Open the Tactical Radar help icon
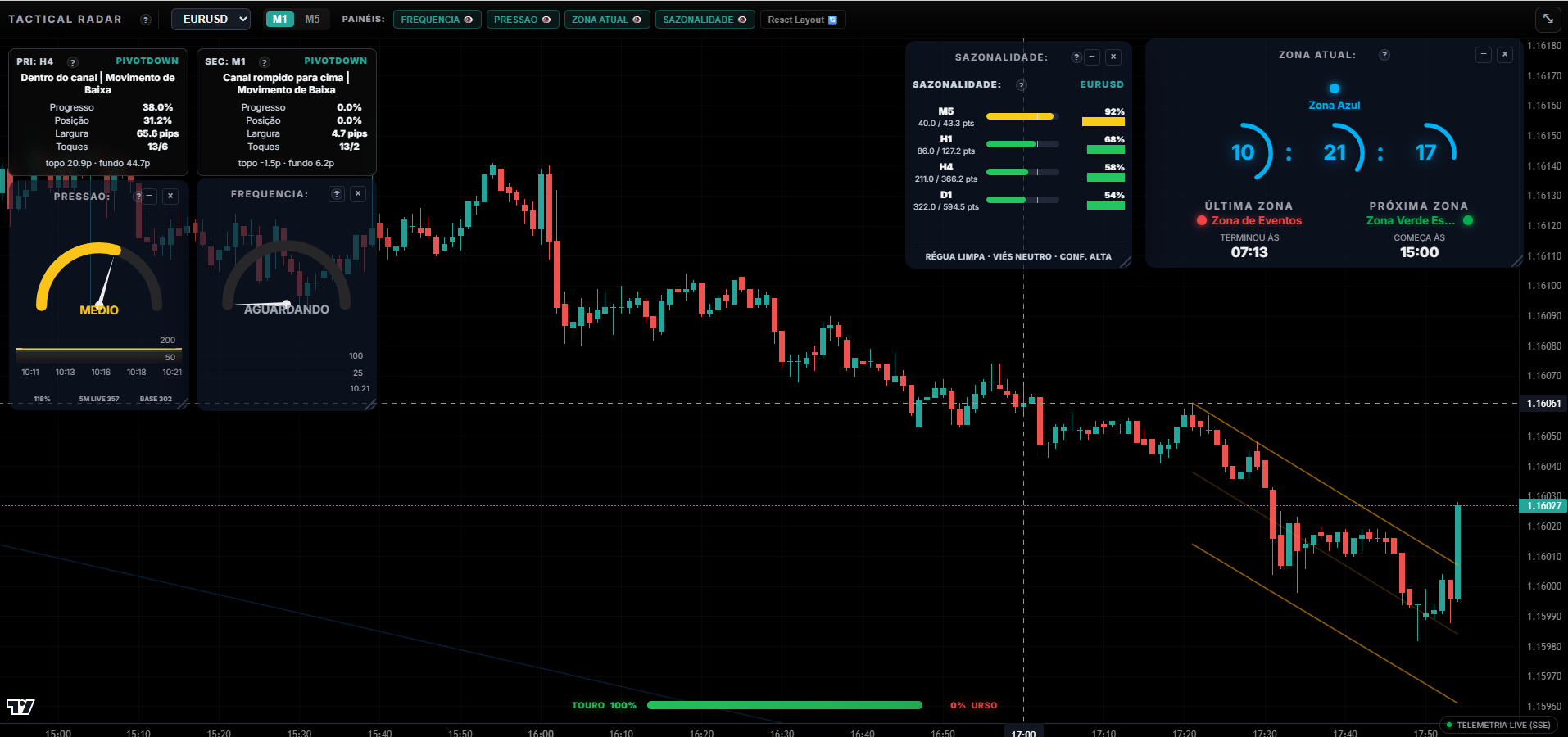This screenshot has height=737, width=1568. [x=146, y=20]
